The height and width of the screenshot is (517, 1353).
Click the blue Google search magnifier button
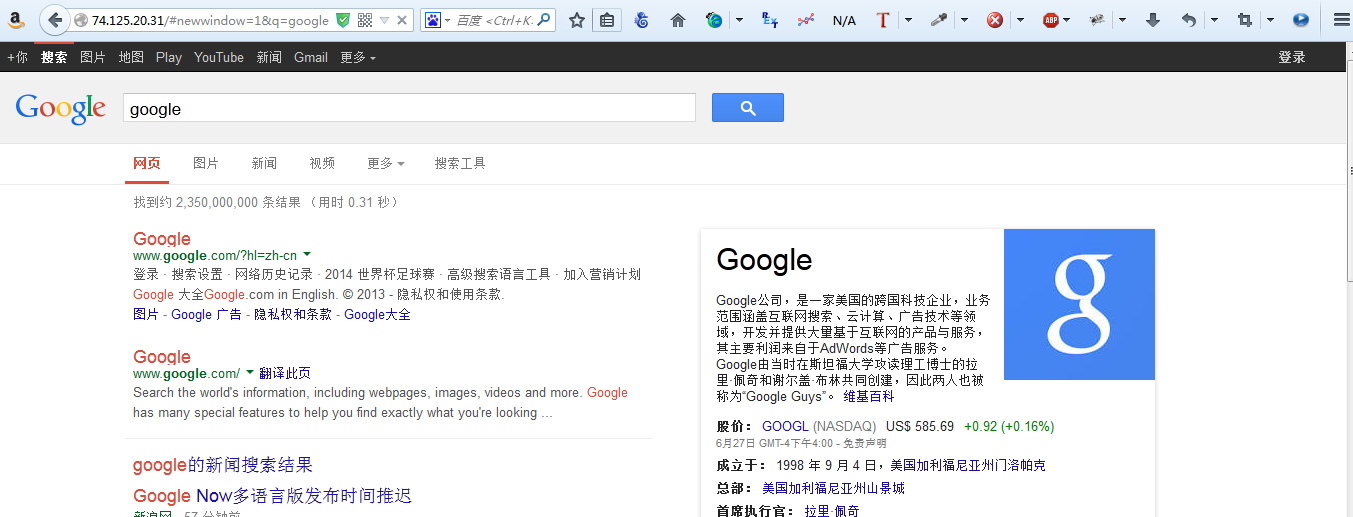(x=747, y=108)
